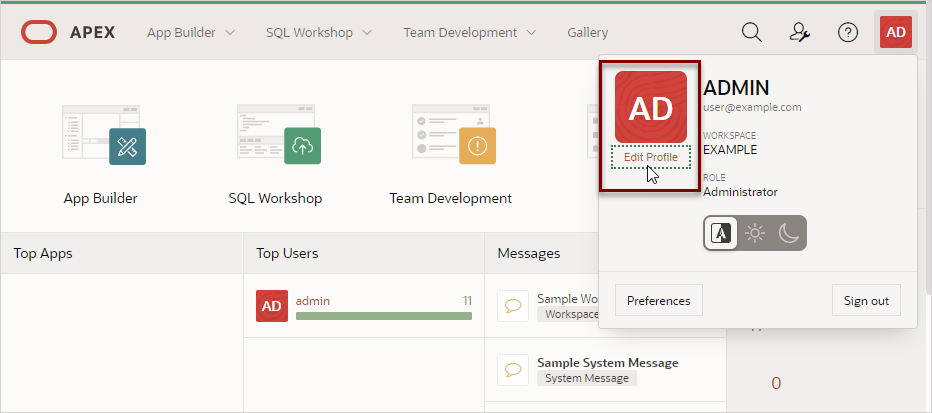Click the System Message tag
Screen dimensions: 932x413
pos(587,378)
